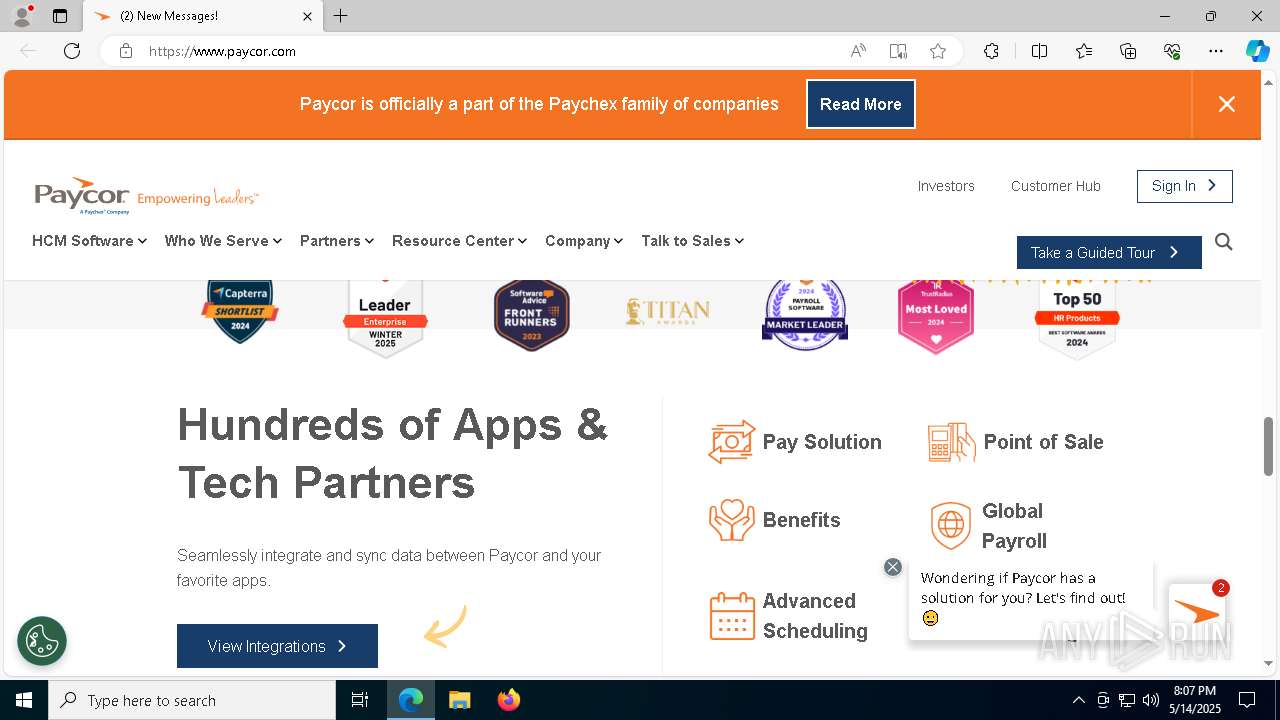Open browser Extensions icon

(x=991, y=51)
